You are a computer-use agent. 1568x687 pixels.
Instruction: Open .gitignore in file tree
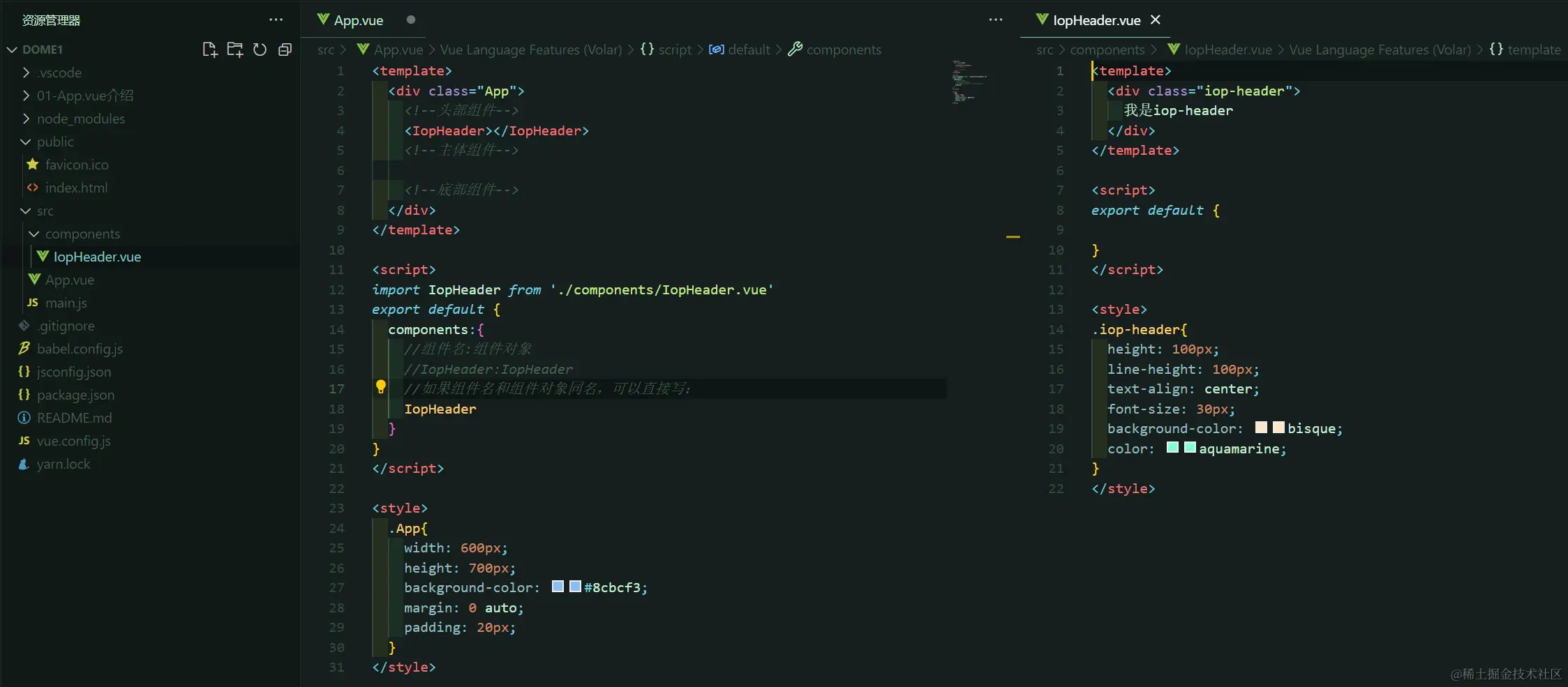(66, 326)
